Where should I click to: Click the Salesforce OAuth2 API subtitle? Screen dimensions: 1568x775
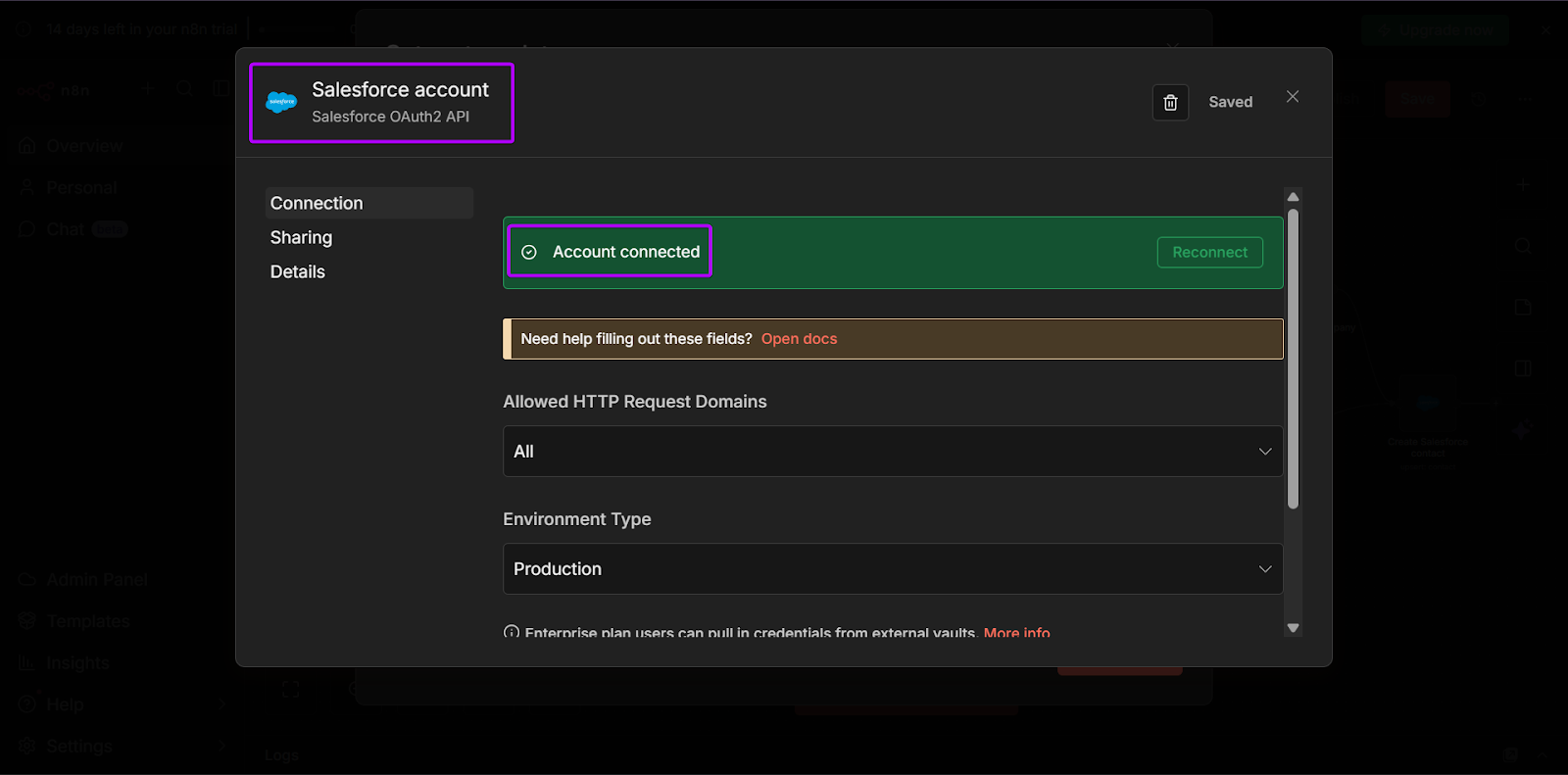tap(390, 117)
